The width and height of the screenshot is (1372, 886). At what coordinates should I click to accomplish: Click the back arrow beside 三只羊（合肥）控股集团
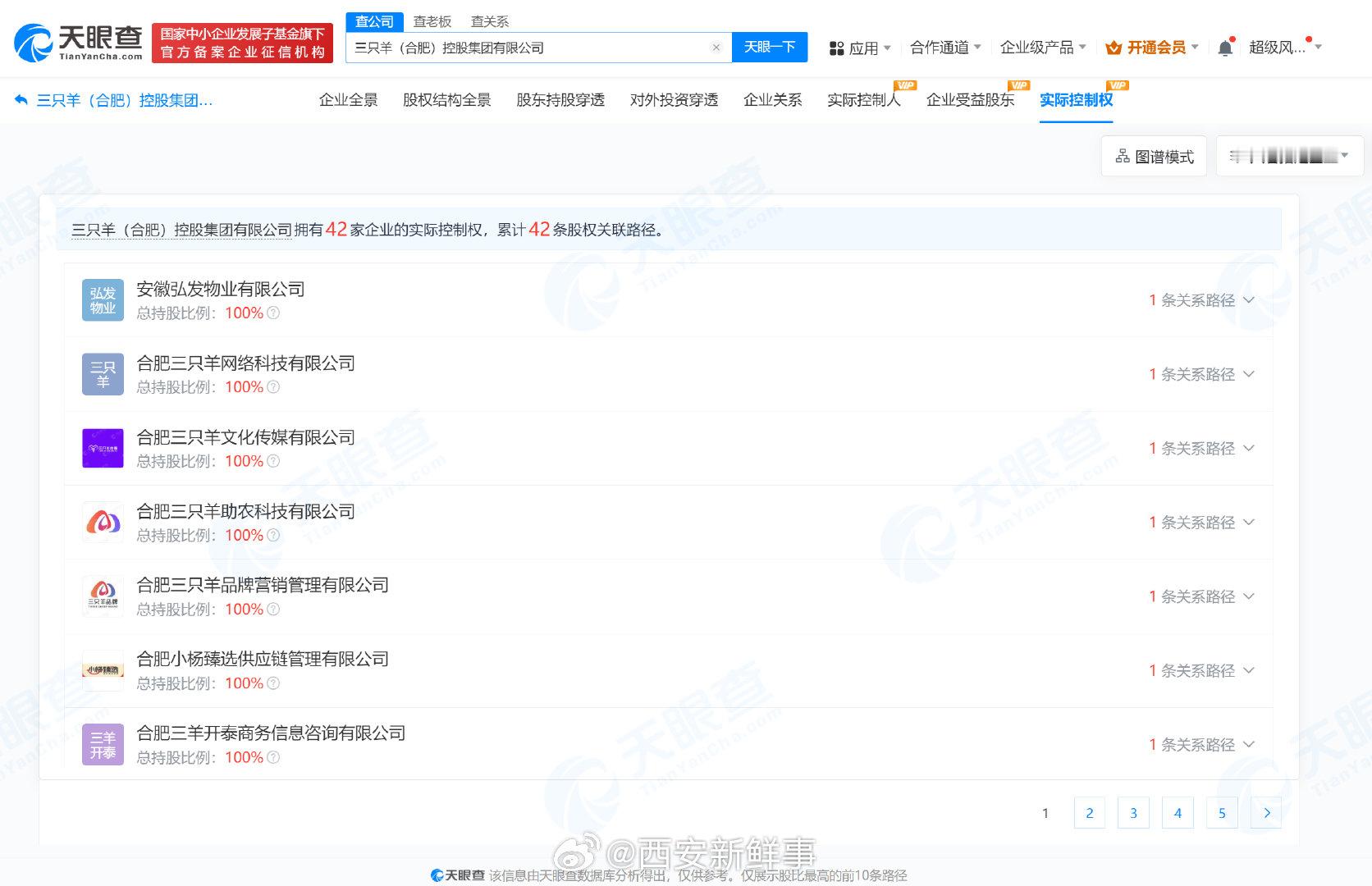pyautogui.click(x=21, y=100)
